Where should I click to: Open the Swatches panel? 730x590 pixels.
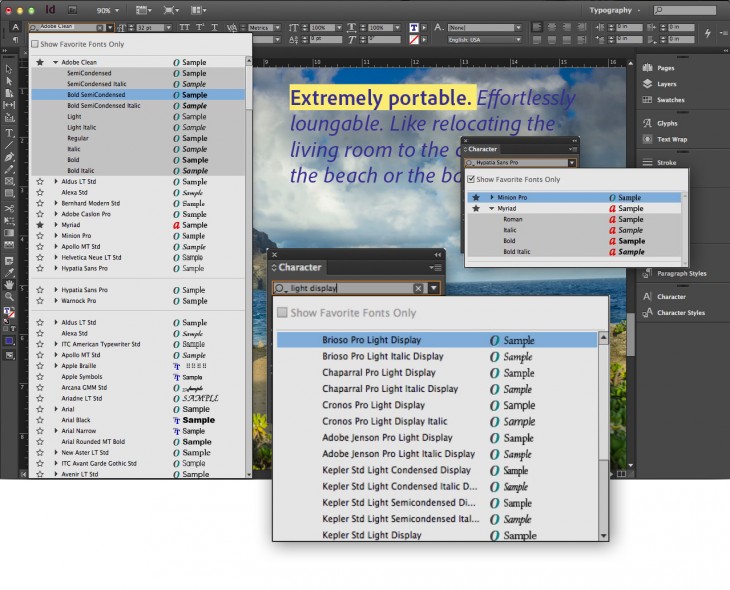click(x=664, y=100)
